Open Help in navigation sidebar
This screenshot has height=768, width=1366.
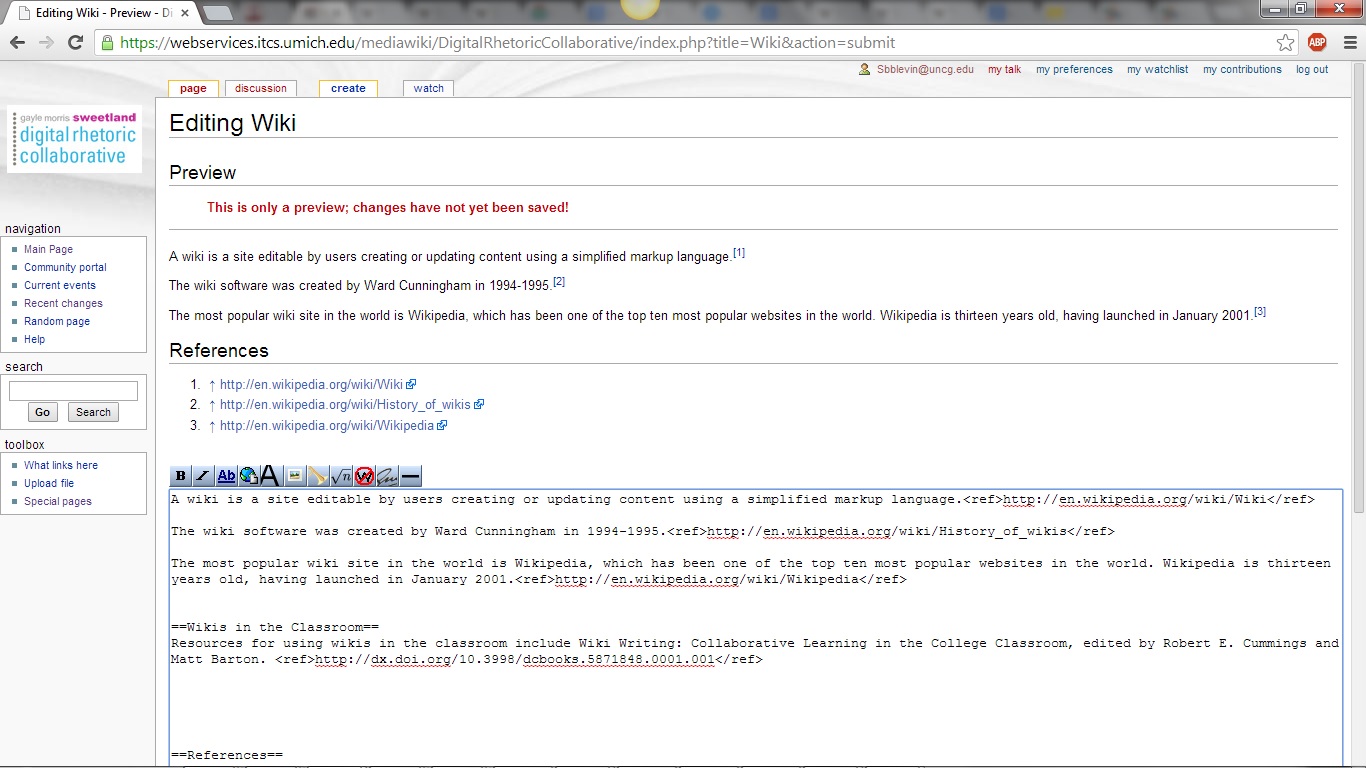pos(34,339)
